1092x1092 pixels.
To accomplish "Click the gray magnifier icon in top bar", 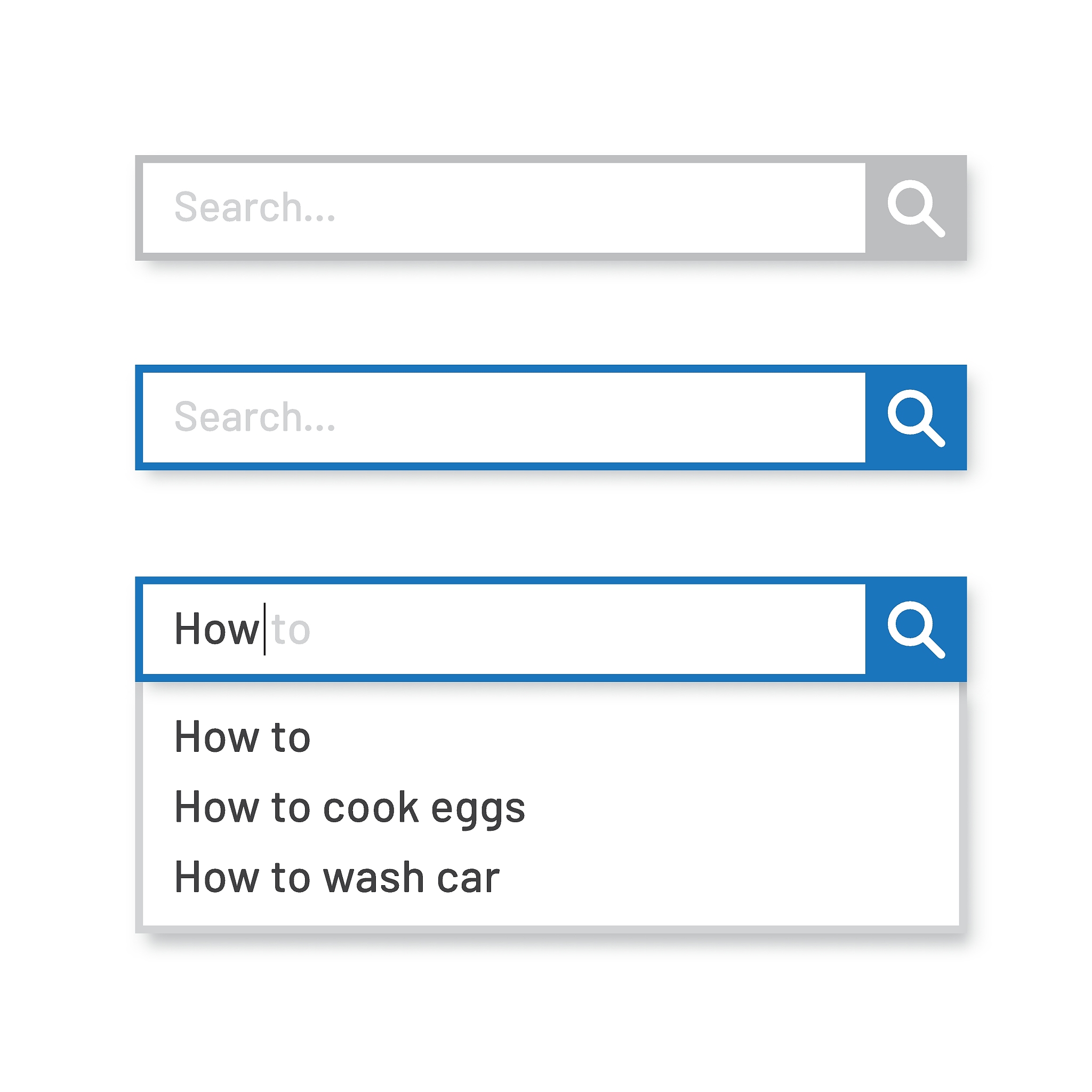I will (916, 208).
